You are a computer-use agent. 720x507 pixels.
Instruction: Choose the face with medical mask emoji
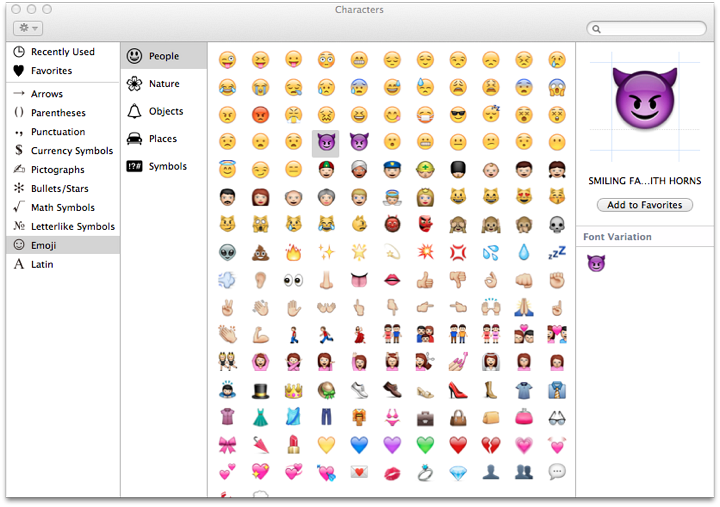point(425,115)
